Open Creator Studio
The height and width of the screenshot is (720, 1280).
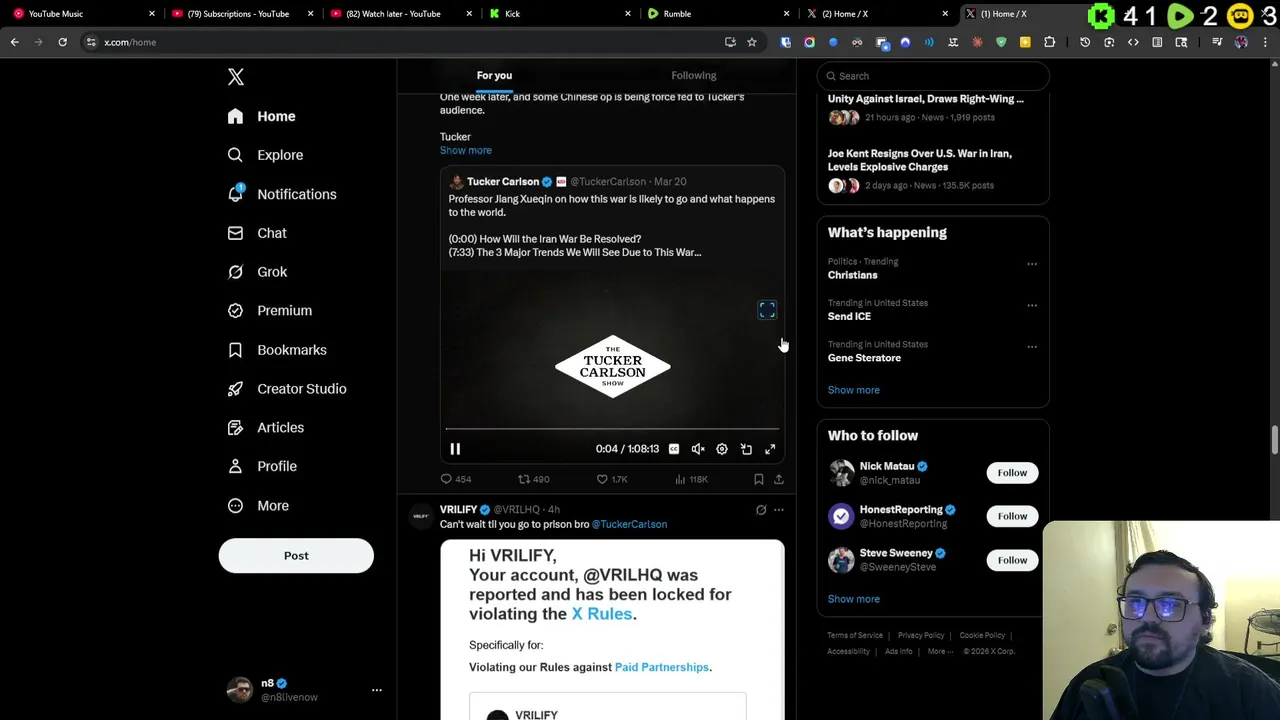coord(287,389)
